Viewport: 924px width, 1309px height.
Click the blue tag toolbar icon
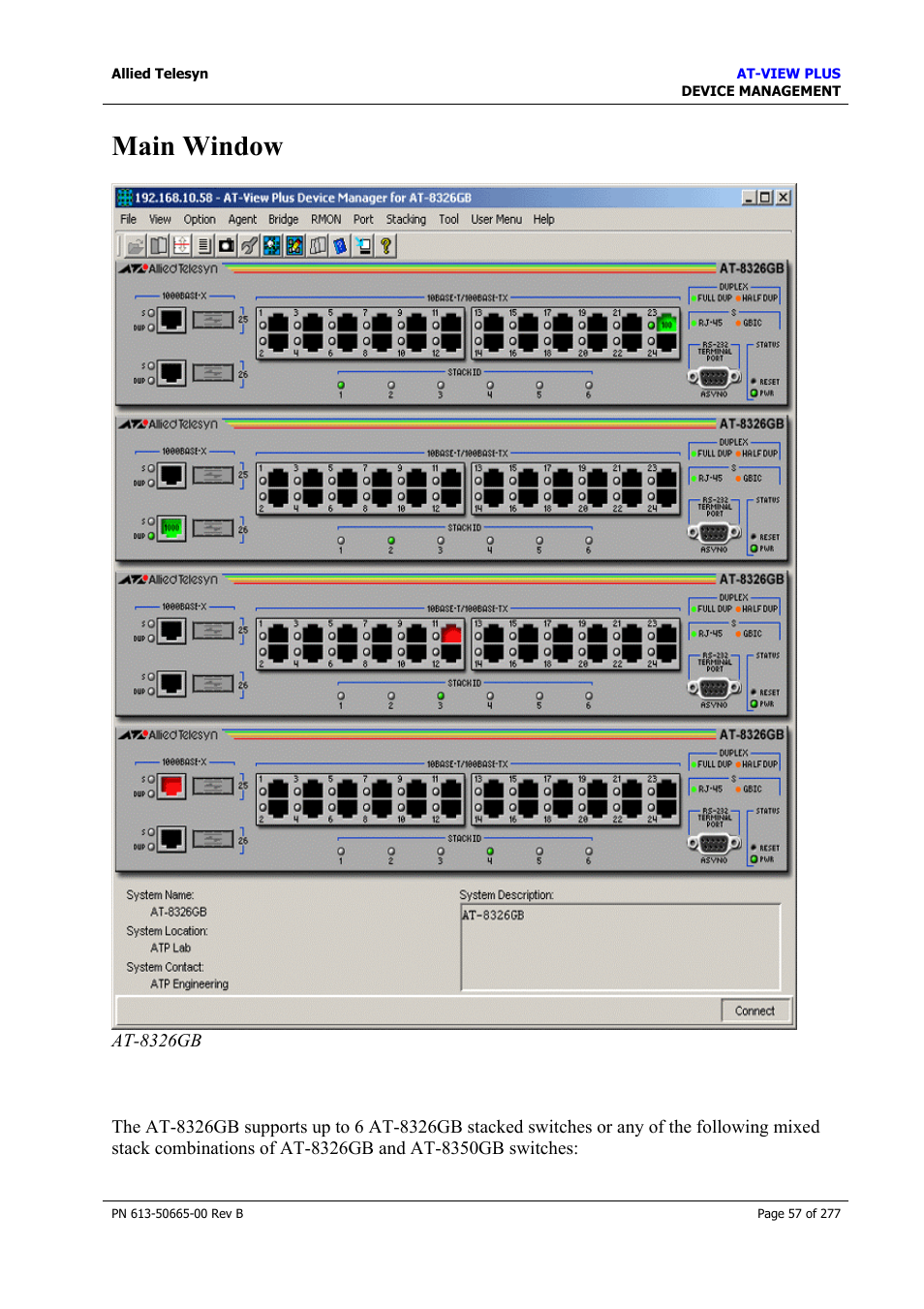pyautogui.click(x=340, y=246)
